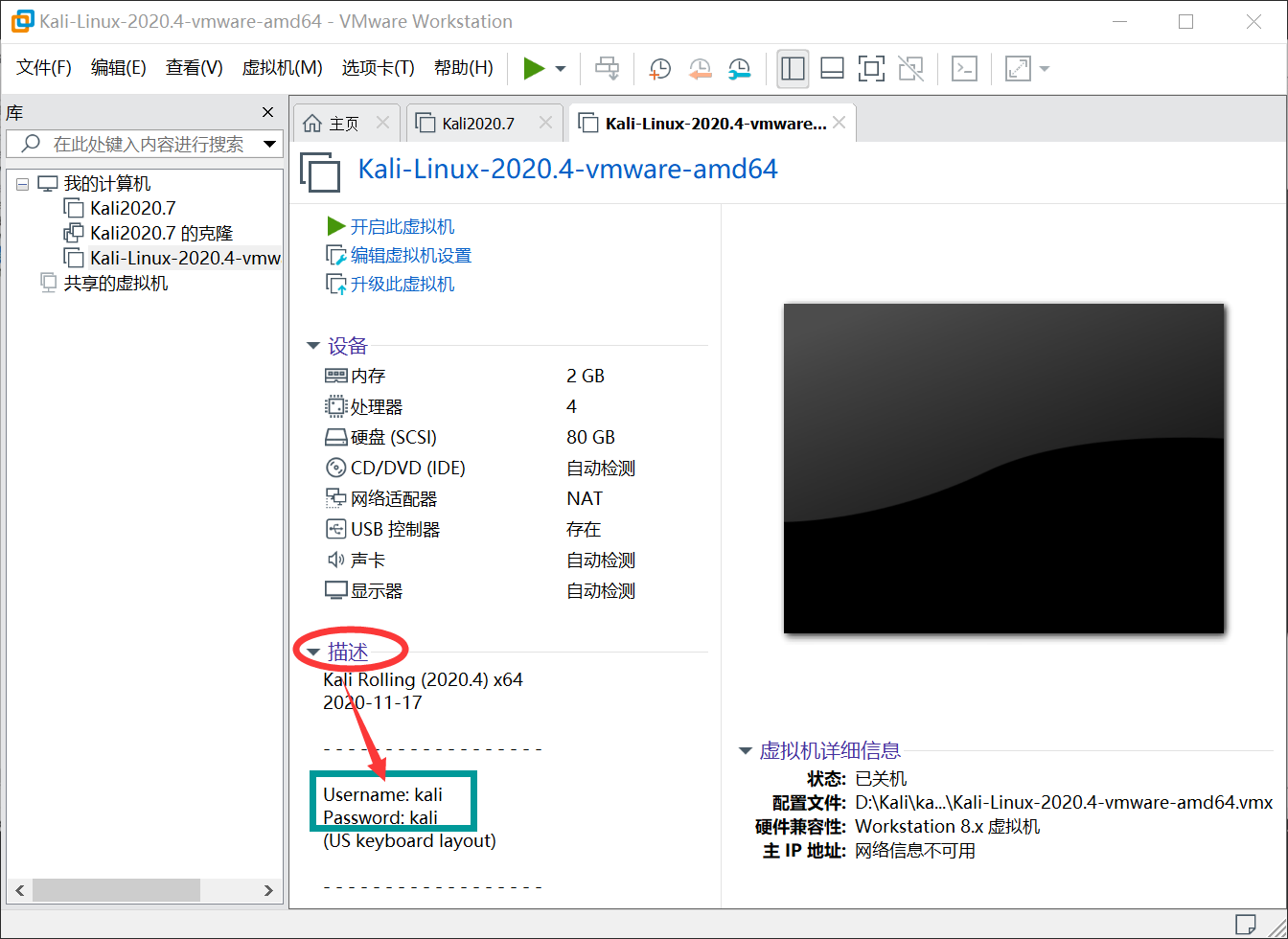Open the snapshot manager icon
Image resolution: width=1288 pixels, height=939 pixels.
click(740, 68)
